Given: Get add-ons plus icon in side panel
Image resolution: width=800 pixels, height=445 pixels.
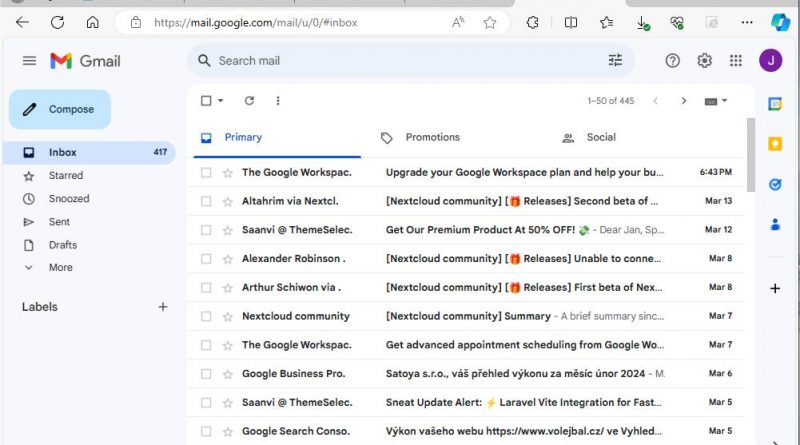Looking at the screenshot, I should [774, 288].
